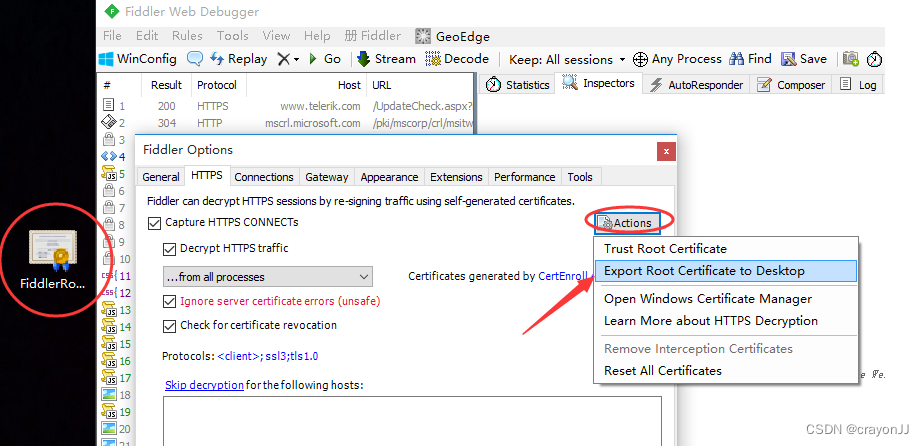Click the comment speech bubble icon
924x446 pixels.
click(x=195, y=59)
